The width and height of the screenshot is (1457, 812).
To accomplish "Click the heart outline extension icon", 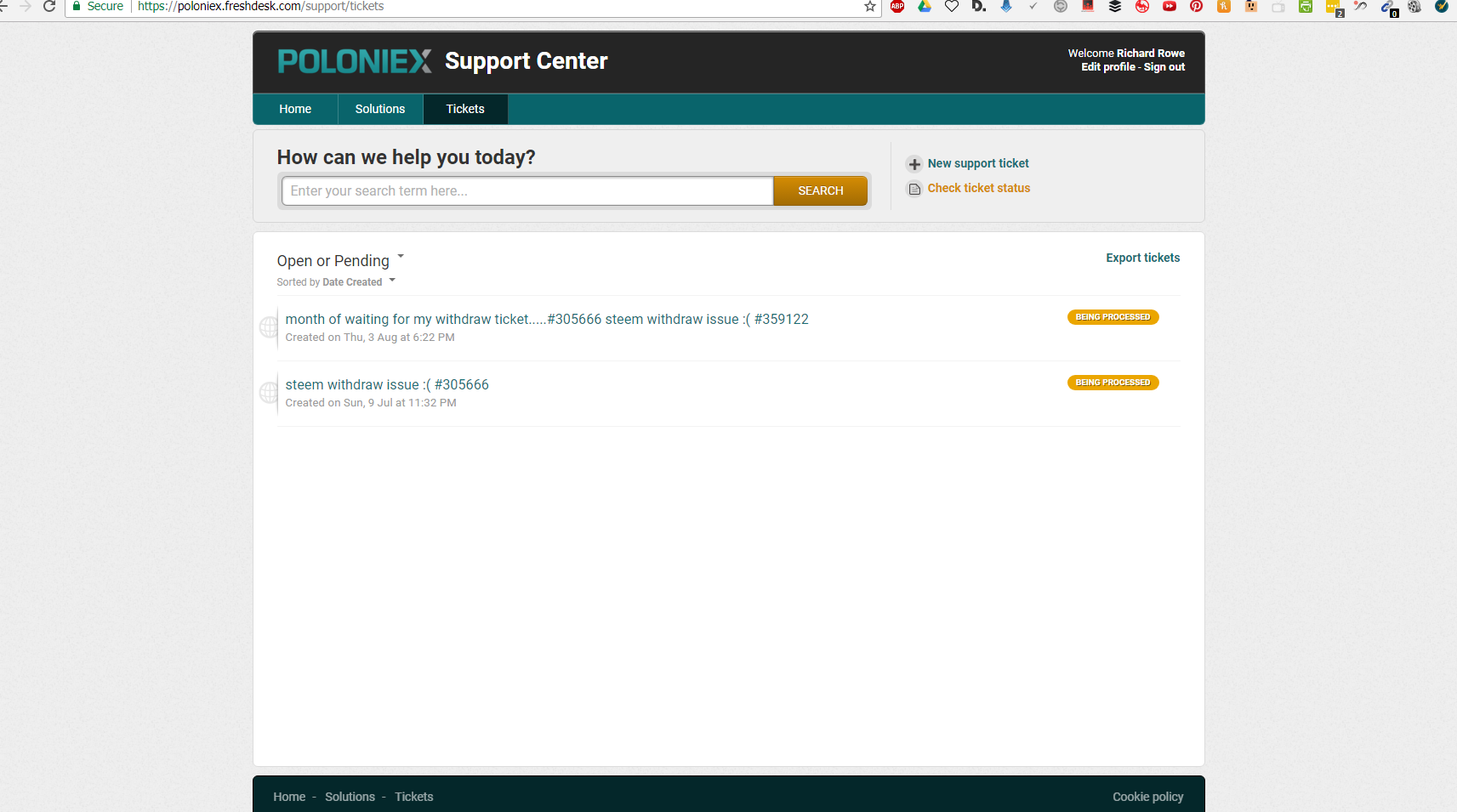I will point(952,6).
